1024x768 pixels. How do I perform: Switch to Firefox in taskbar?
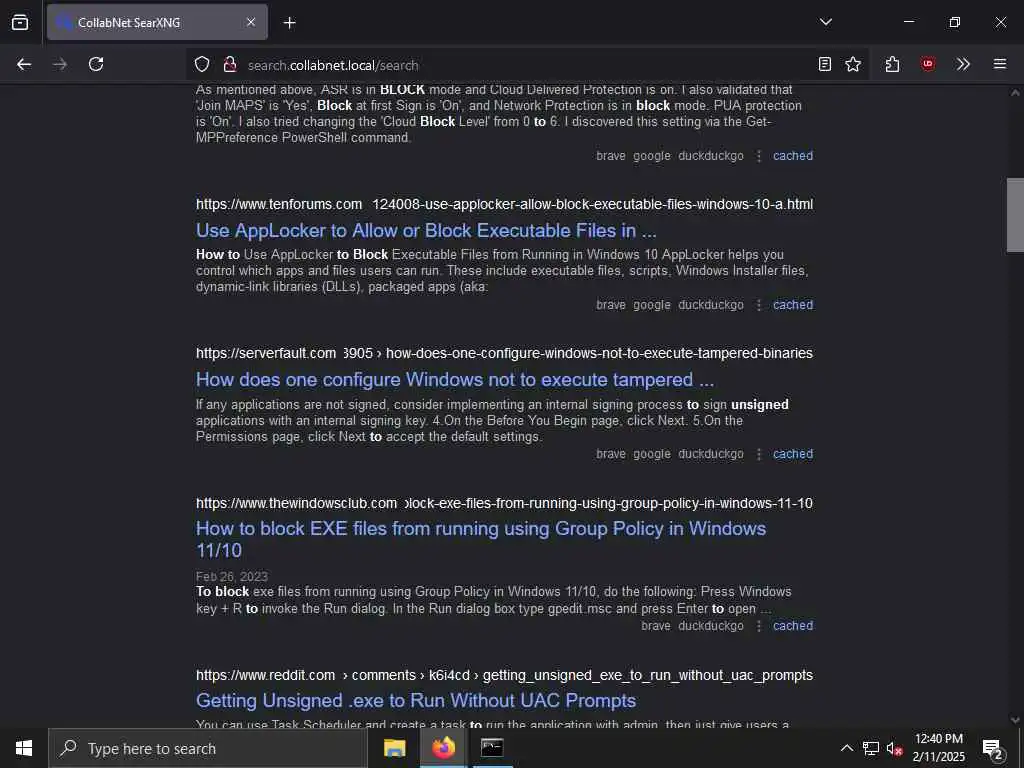tap(443, 748)
